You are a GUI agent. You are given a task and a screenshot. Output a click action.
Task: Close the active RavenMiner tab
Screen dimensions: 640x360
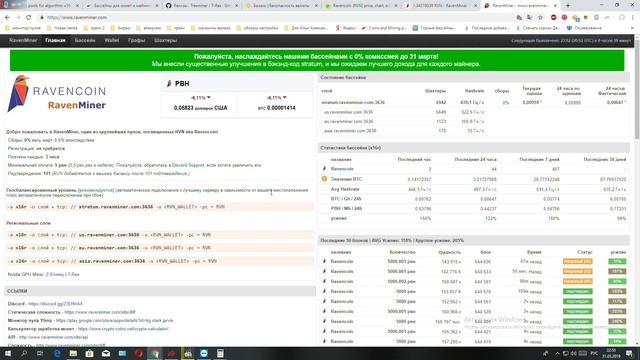pyautogui.click(x=555, y=6)
